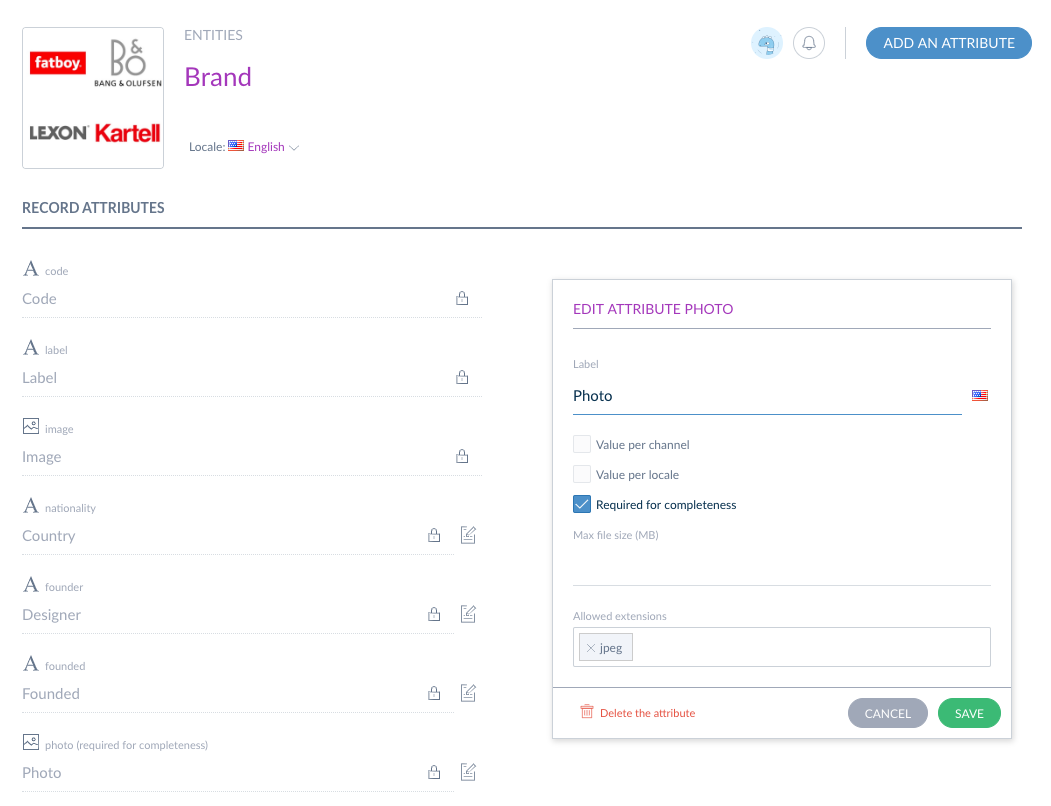Click edit icon for Founded attribute
The height and width of the screenshot is (806, 1051).
tap(468, 693)
